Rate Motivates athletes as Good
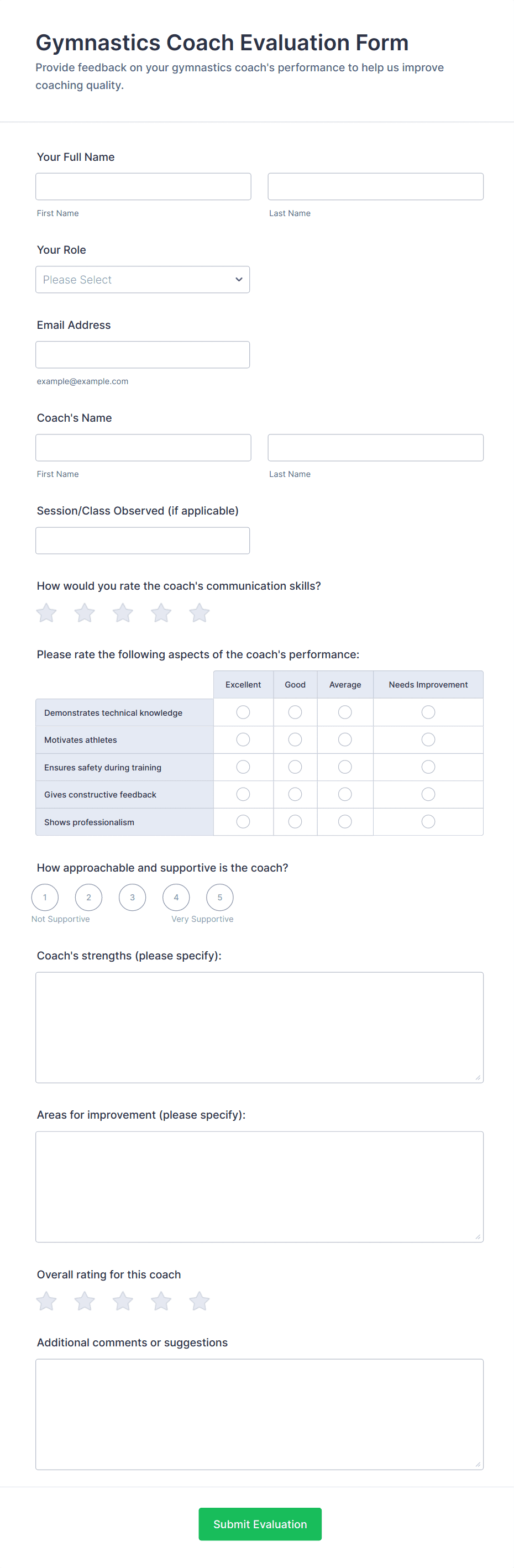The height and width of the screenshot is (1568, 514). 295,740
